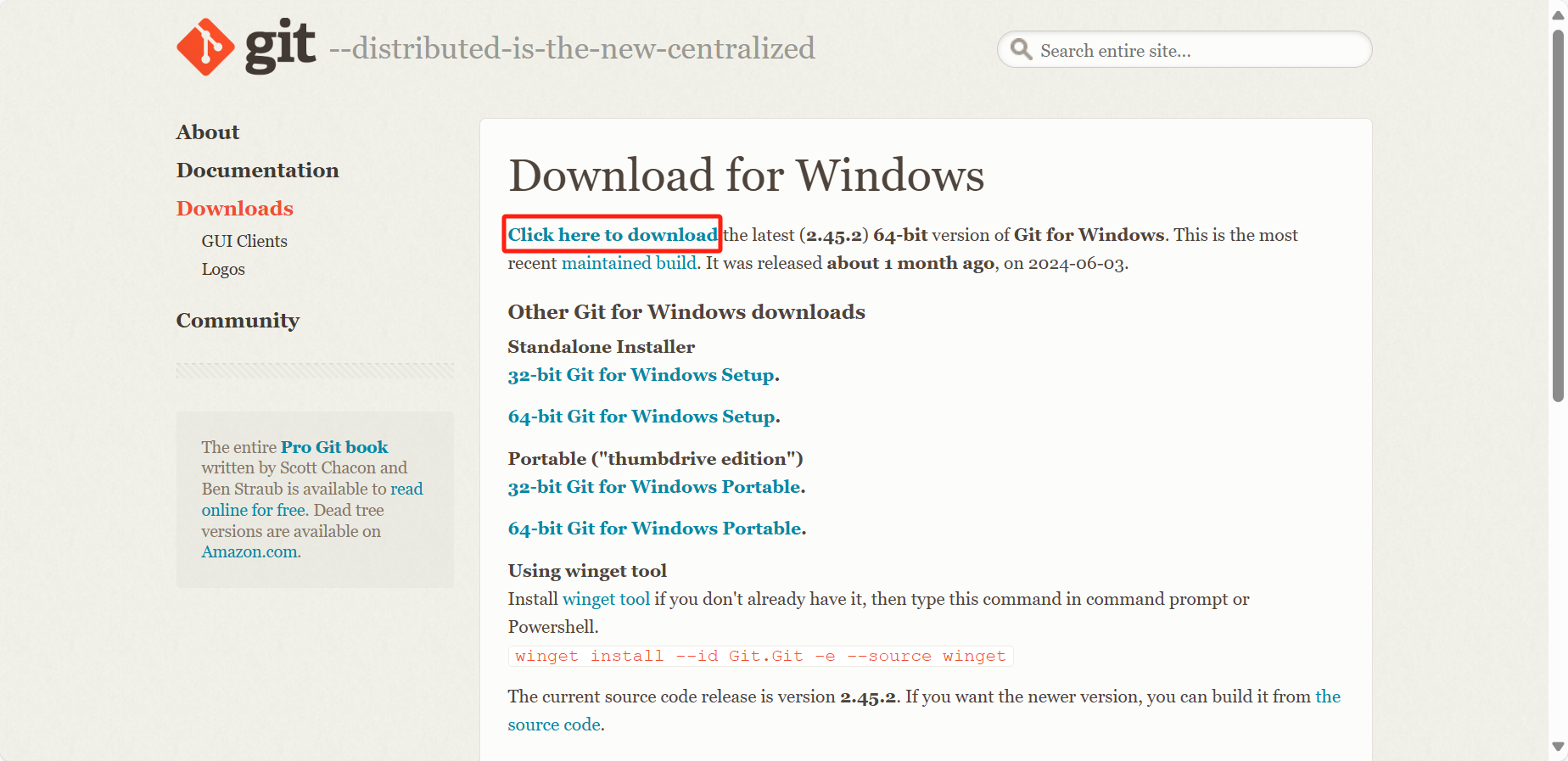Screen dimensions: 1568x761
Task: Open the Community section
Action: [238, 321]
